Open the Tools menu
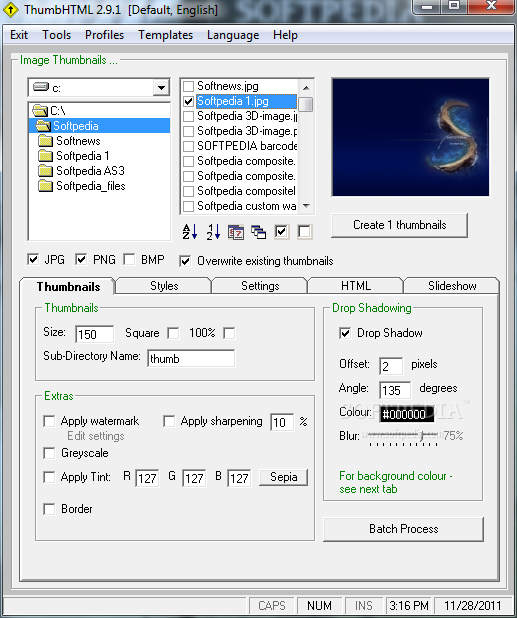The width and height of the screenshot is (517, 618). (x=56, y=35)
